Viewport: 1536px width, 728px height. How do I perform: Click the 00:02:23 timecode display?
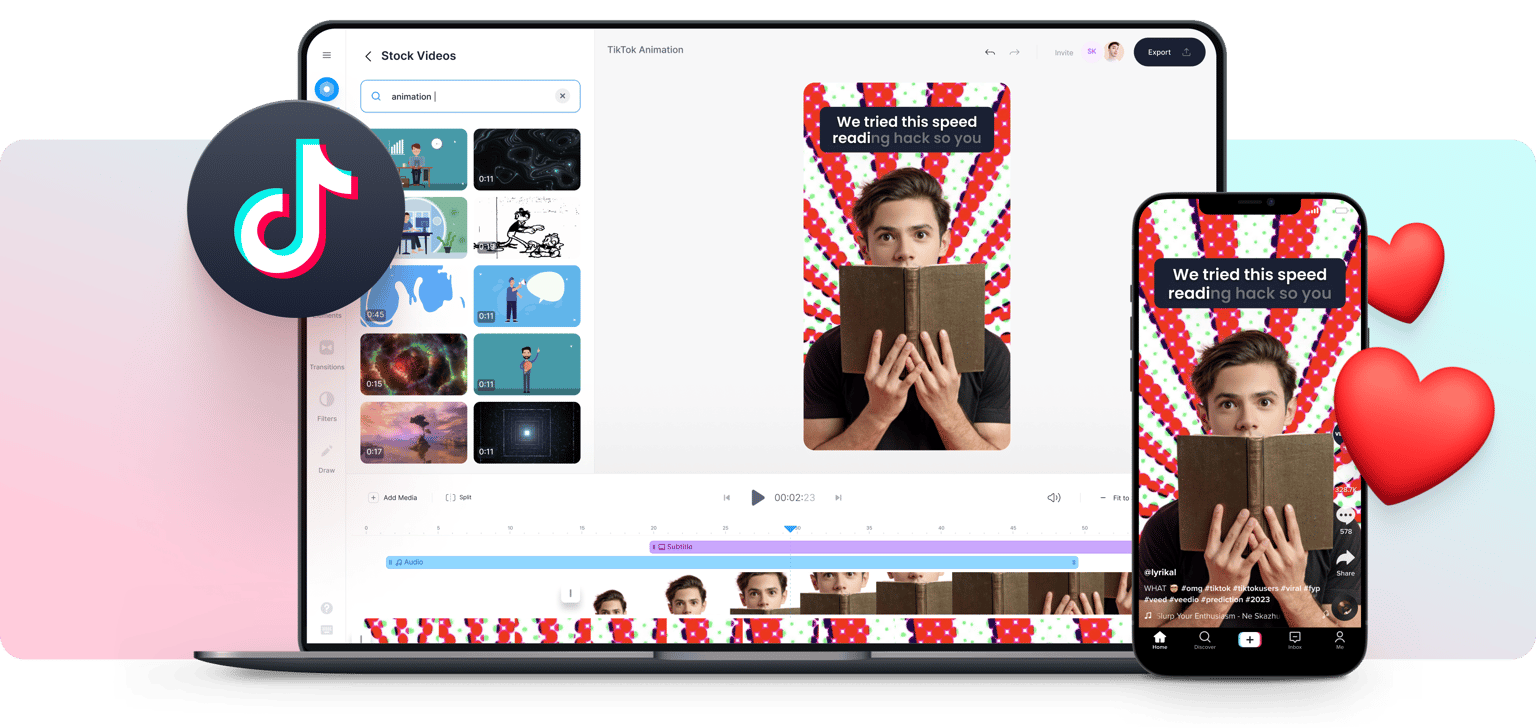tap(794, 497)
